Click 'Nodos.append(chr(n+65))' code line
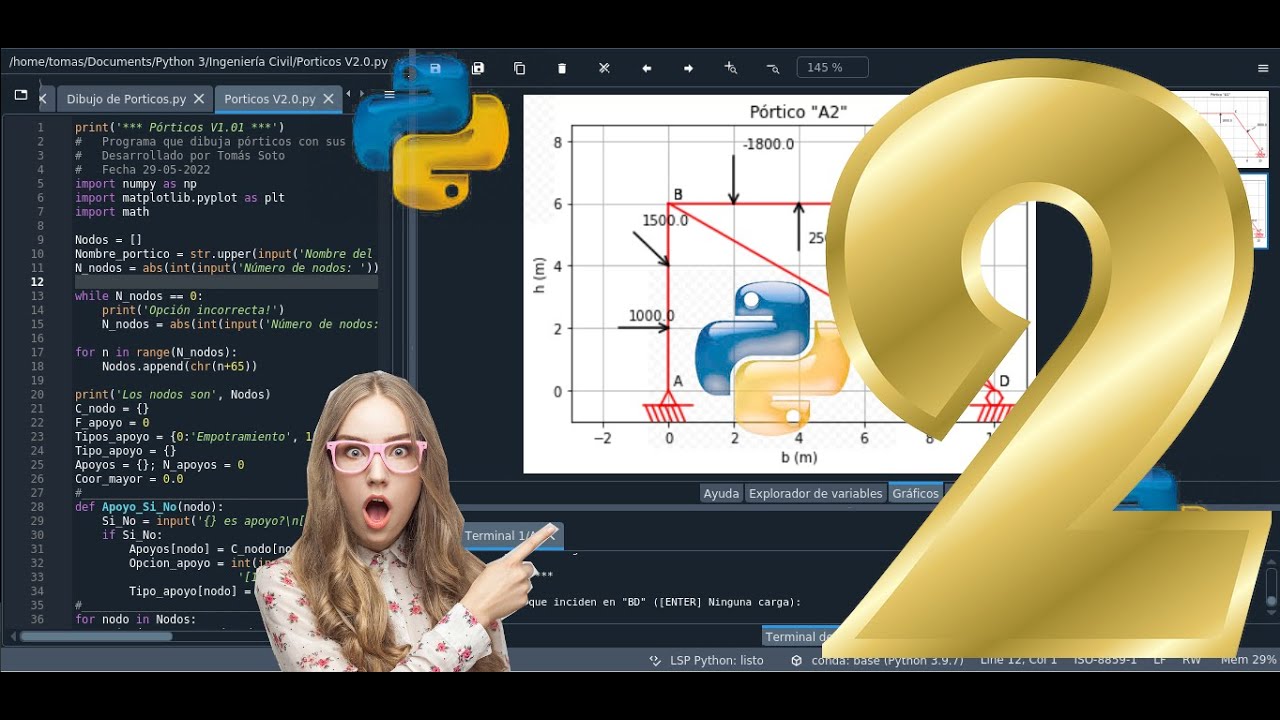 [180, 367]
